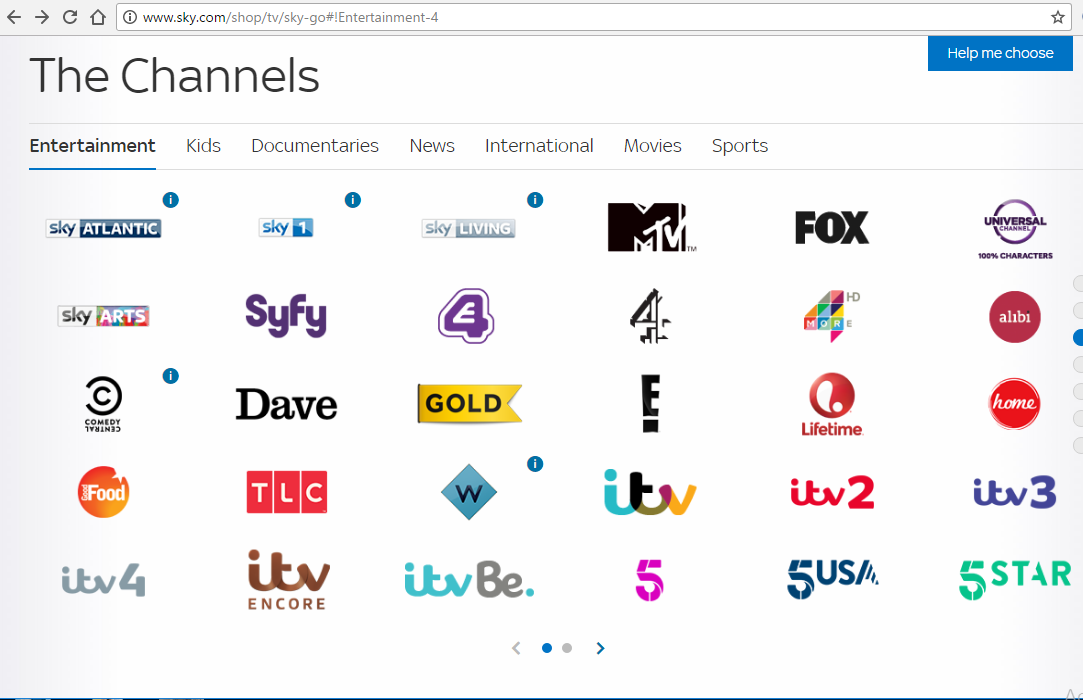Viewport: 1083px width, 700px height.
Task: Choose the Universal Channel logo
Action: click(1015, 229)
